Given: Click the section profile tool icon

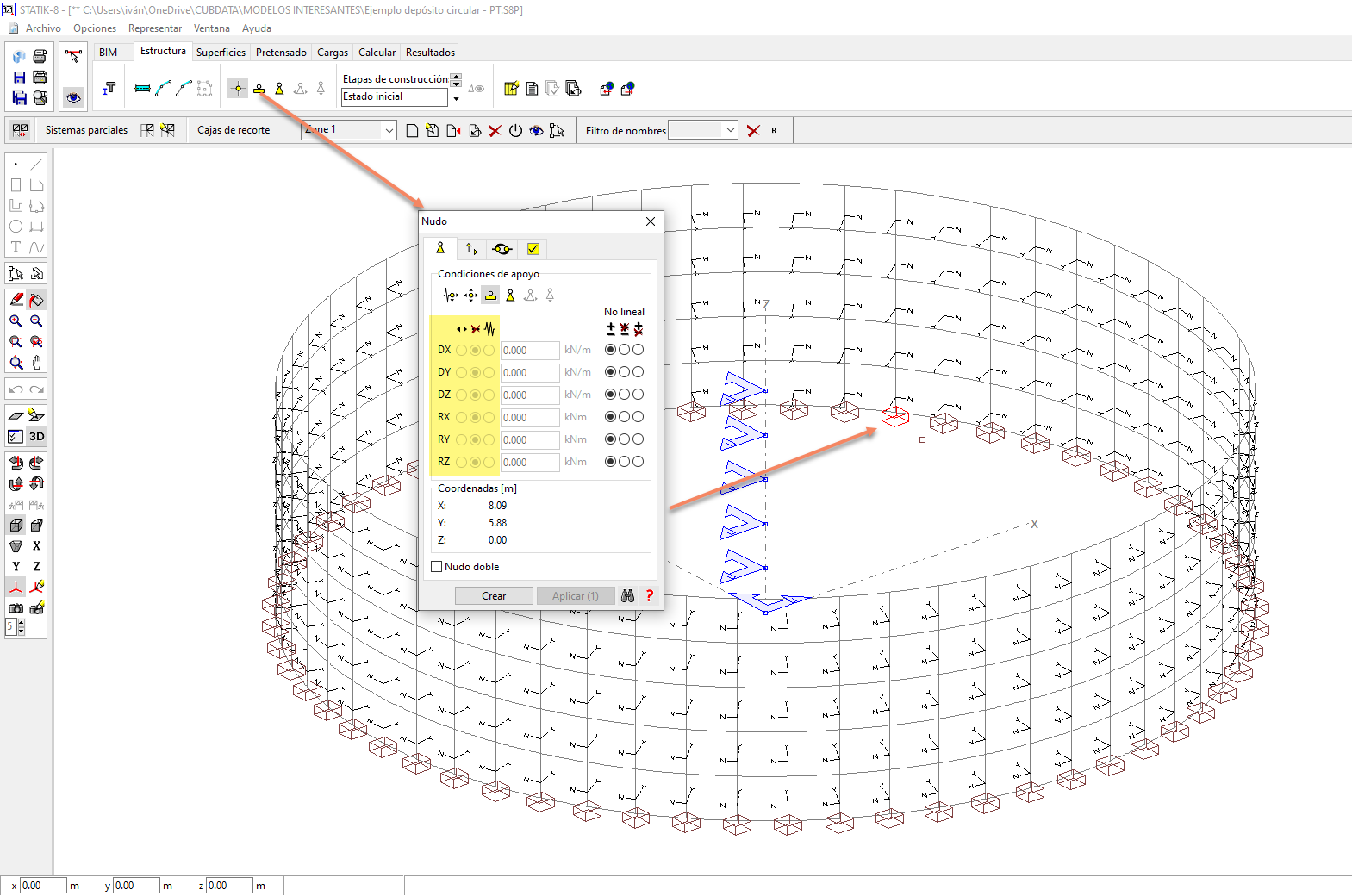Looking at the screenshot, I should coord(109,89).
